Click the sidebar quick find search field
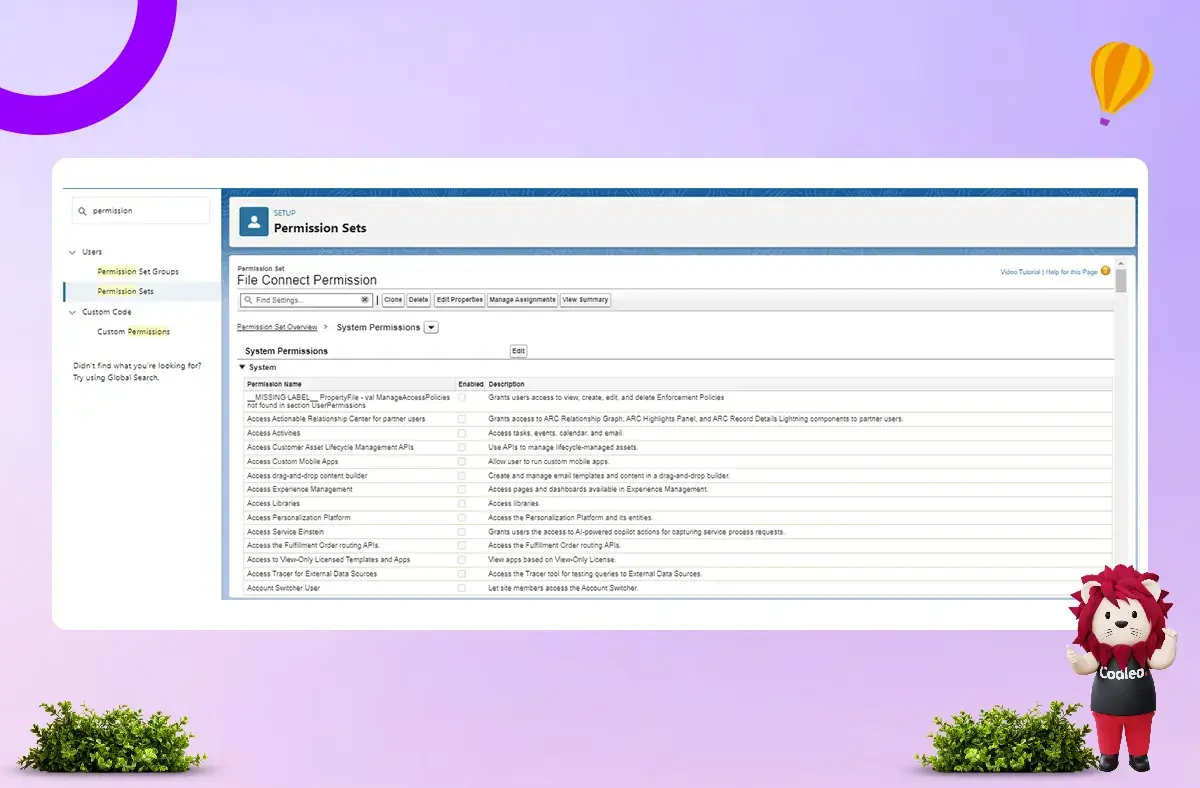 [x=141, y=211]
